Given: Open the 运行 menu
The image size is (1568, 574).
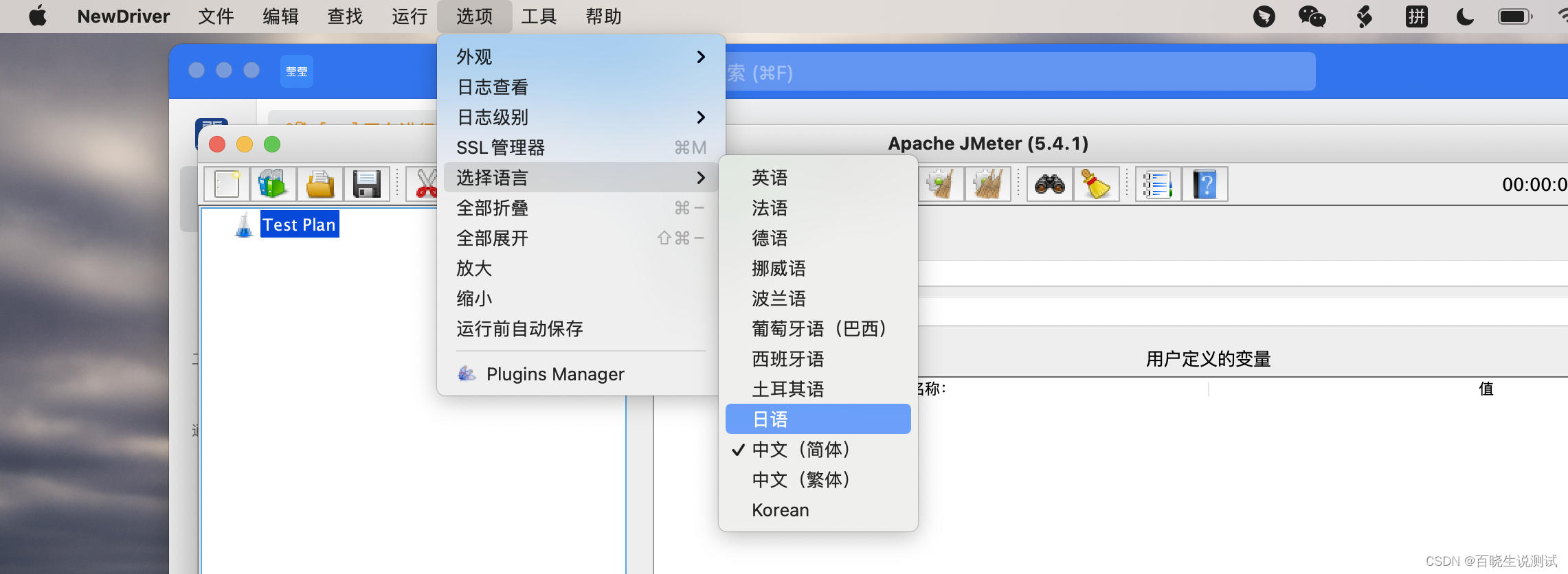Looking at the screenshot, I should pyautogui.click(x=410, y=16).
